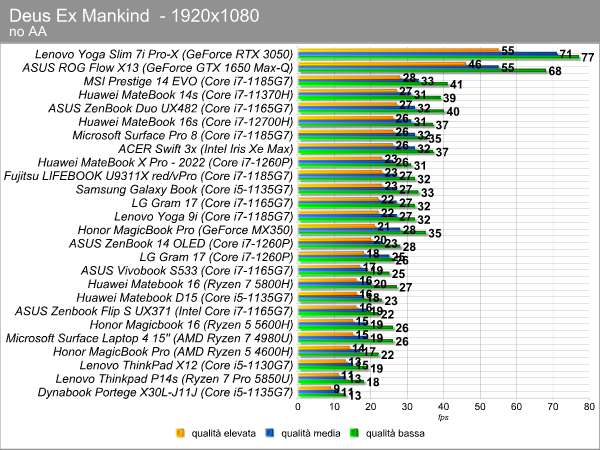Select the LG Gram 17 (Core i7-1165G7) label
Image resolution: width=600 pixels, height=450 pixels.
212,203
